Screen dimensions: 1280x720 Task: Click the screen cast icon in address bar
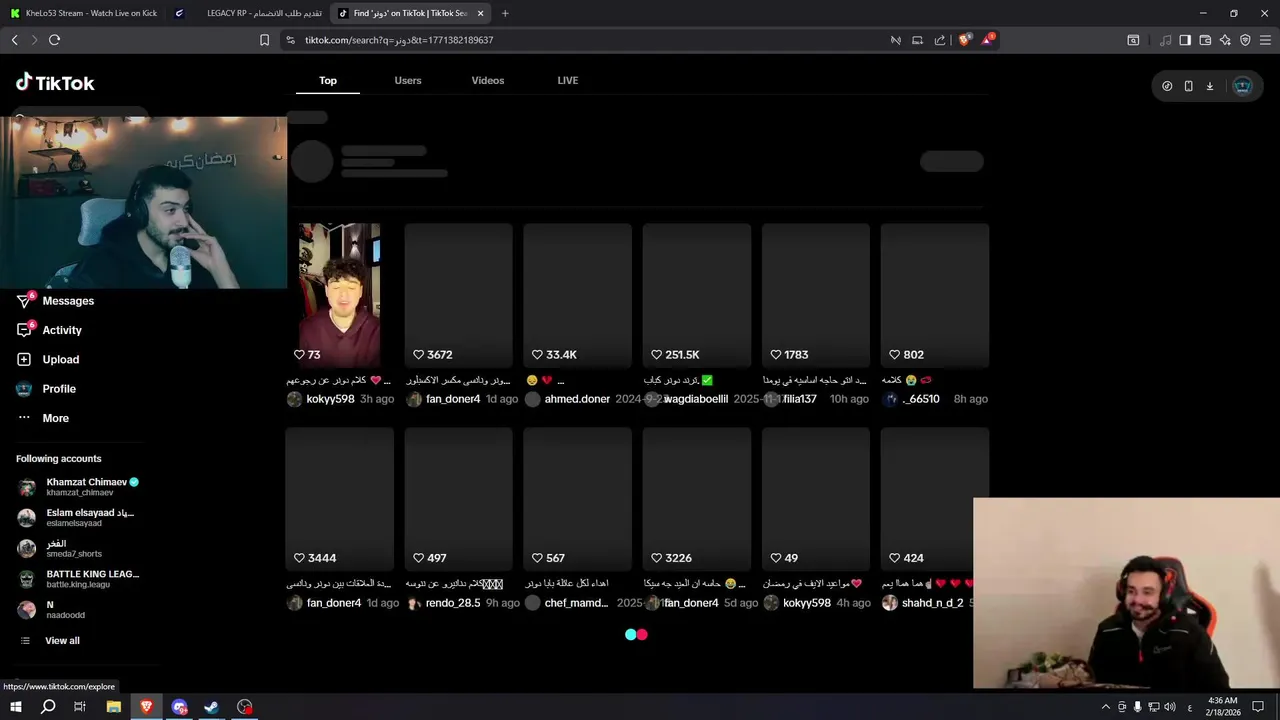(x=917, y=40)
